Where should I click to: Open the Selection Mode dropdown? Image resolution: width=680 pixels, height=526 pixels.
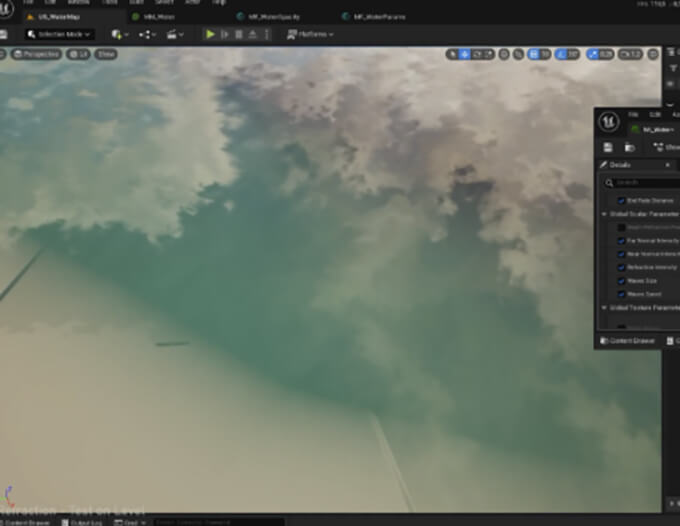58,34
